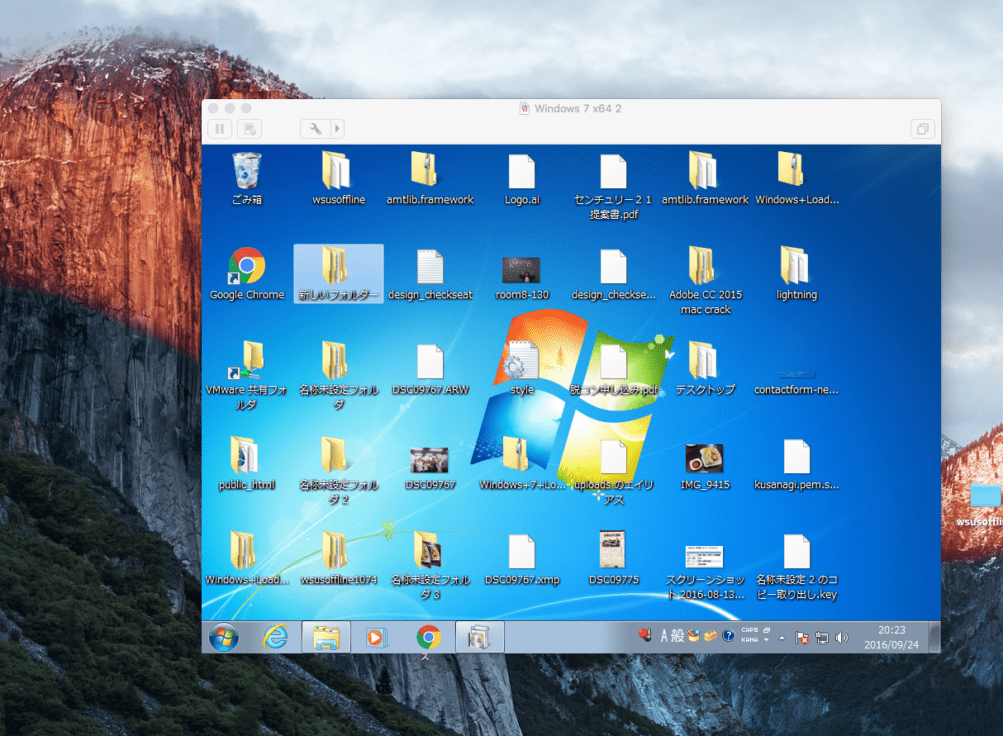Open the Windows Start menu
This screenshot has width=1003, height=736.
click(x=224, y=637)
